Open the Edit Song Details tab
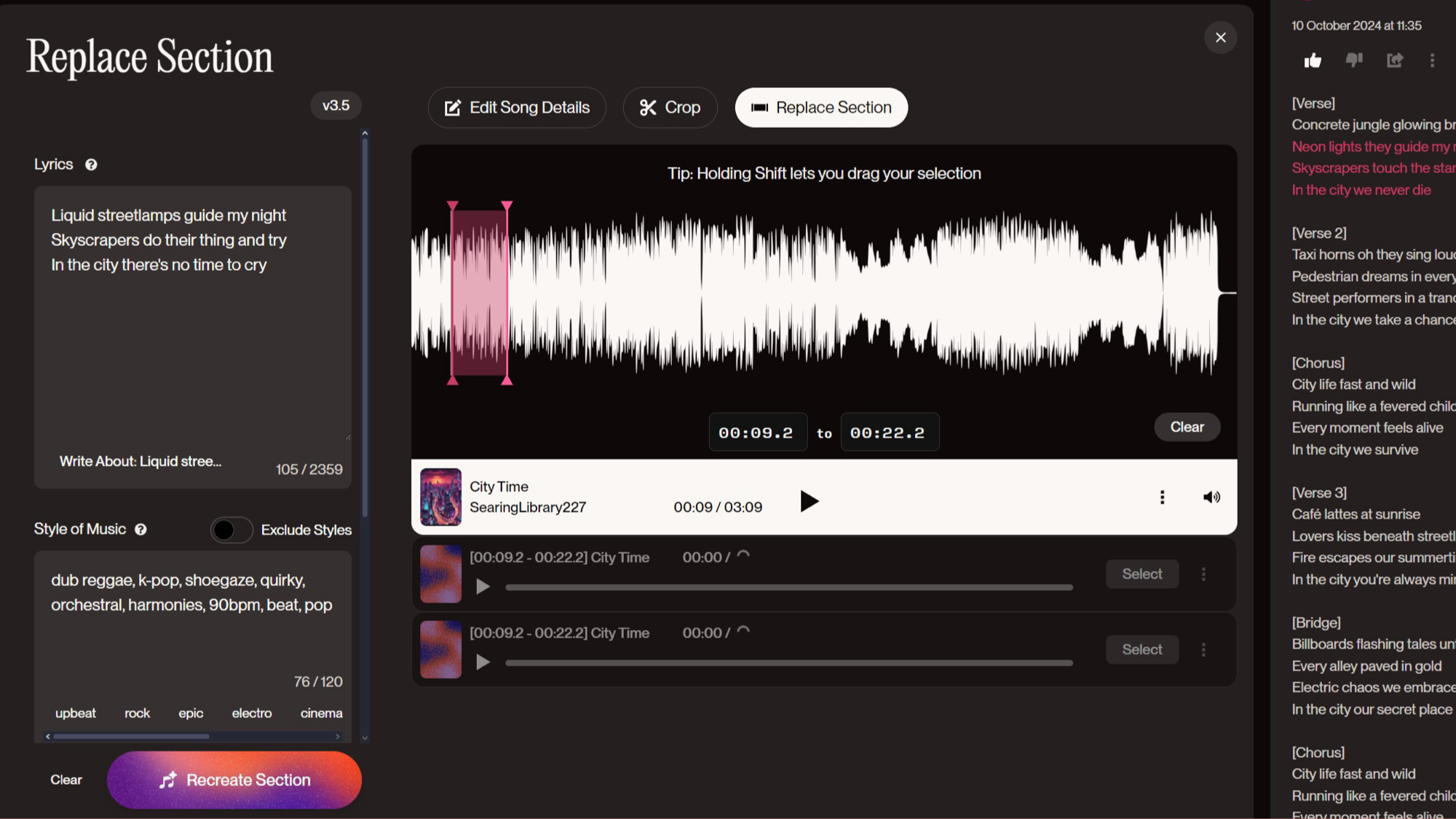Viewport: 1456px width, 819px height. (517, 108)
